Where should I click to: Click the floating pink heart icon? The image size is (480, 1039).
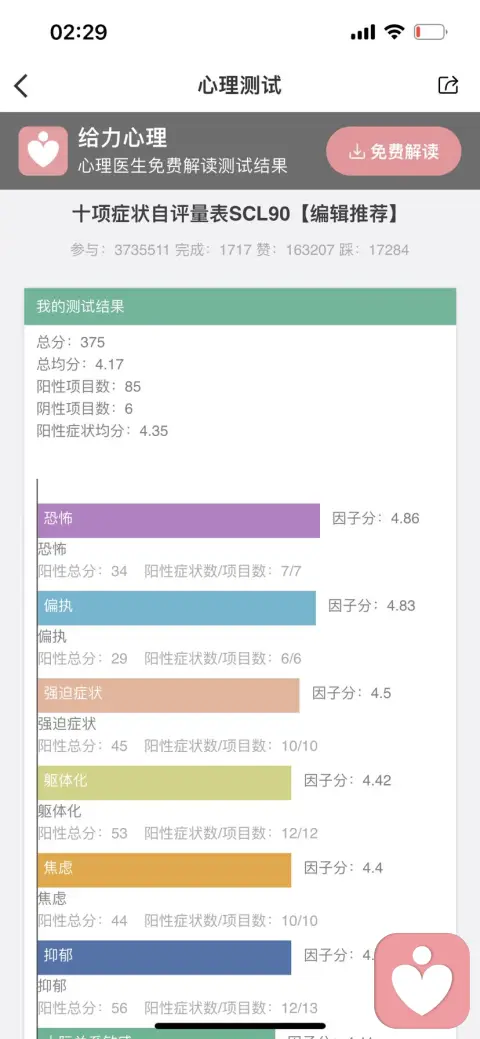tap(422, 981)
